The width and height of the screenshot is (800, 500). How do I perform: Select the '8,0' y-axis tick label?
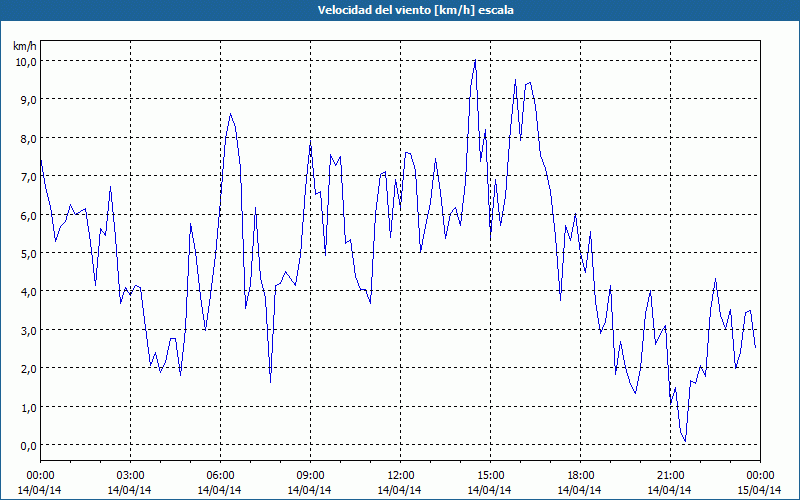pos(29,138)
